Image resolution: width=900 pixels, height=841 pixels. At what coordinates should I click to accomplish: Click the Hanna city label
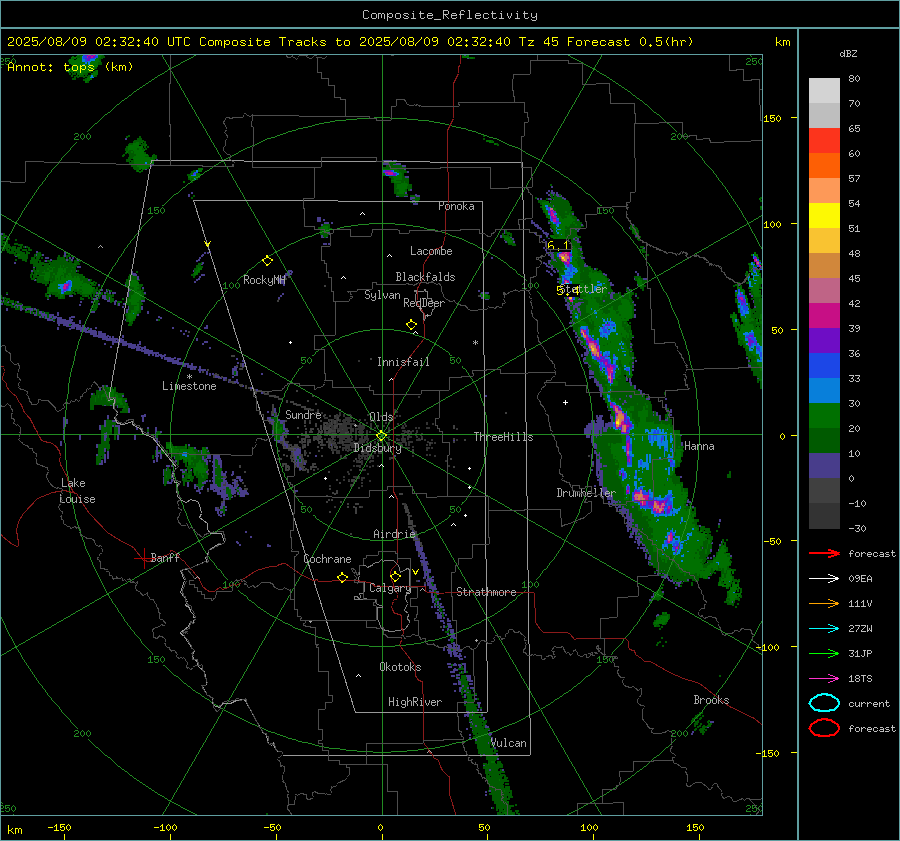click(699, 446)
